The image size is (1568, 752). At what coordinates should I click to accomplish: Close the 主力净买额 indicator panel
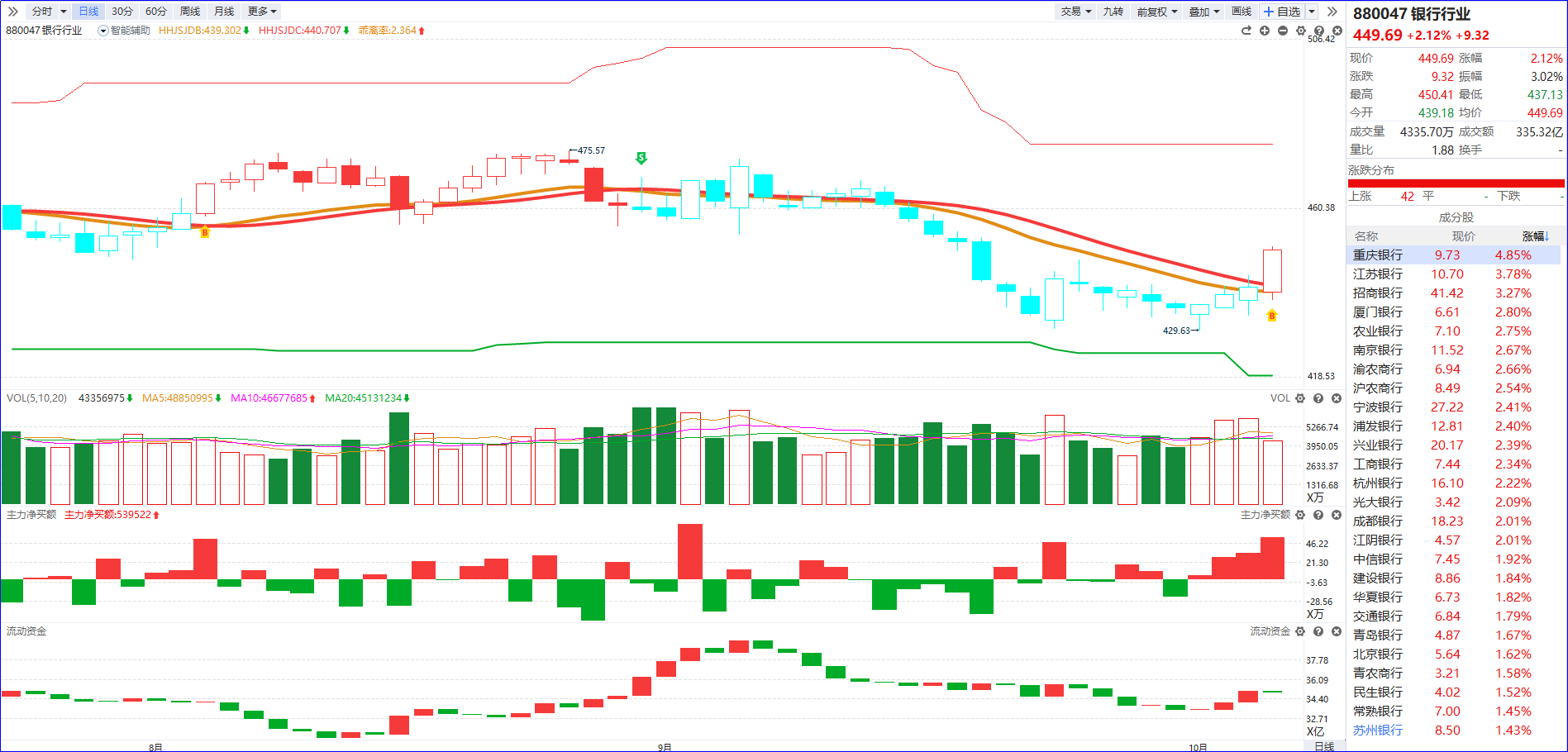(1337, 515)
